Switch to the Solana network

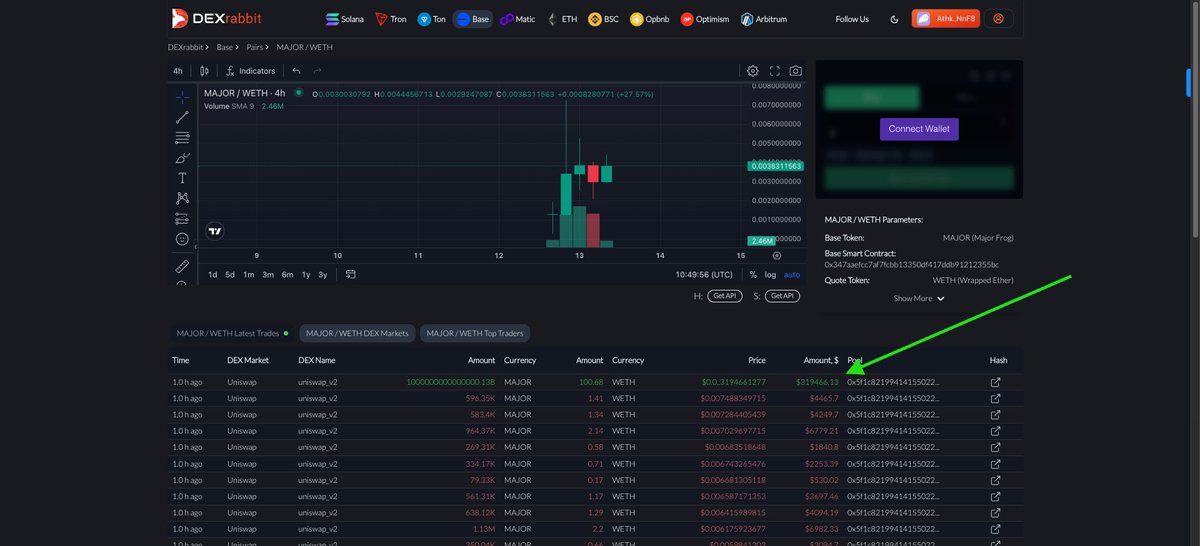click(346, 19)
